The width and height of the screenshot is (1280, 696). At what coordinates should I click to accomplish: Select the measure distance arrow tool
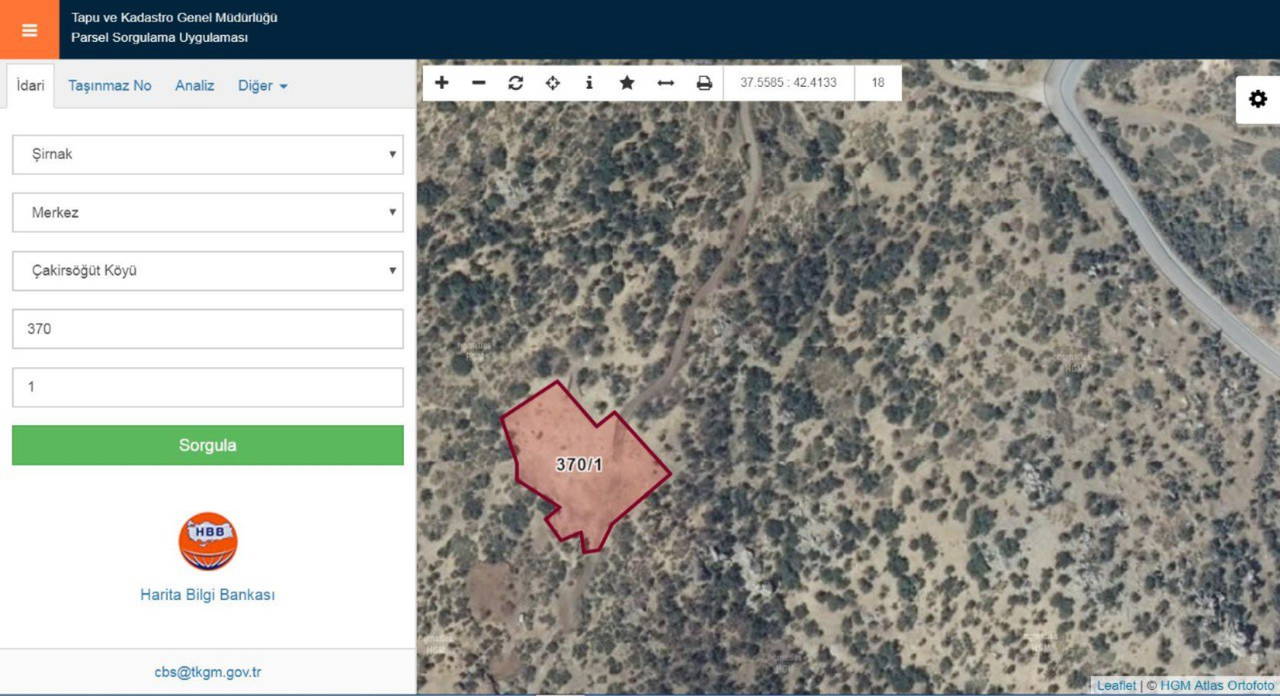click(665, 83)
